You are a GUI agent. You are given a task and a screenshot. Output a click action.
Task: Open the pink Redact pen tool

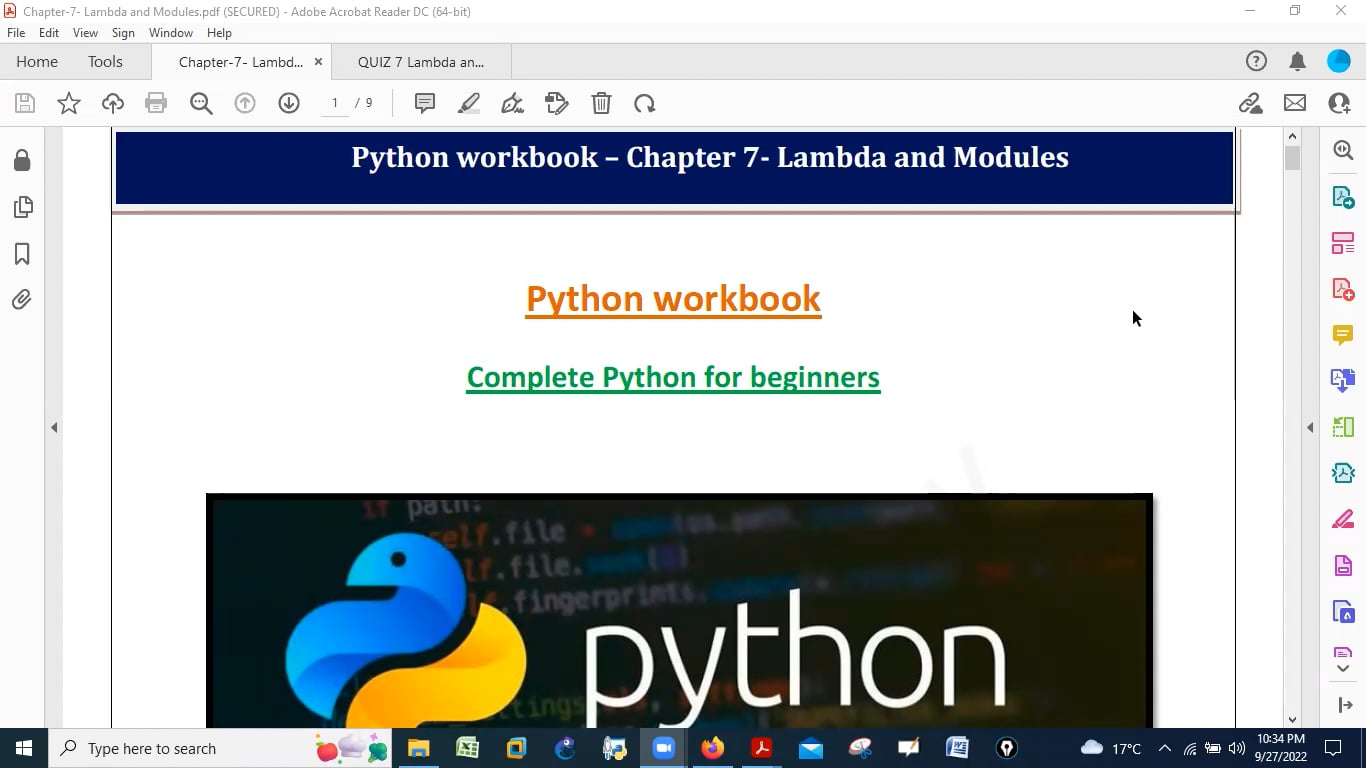pyautogui.click(x=1343, y=519)
